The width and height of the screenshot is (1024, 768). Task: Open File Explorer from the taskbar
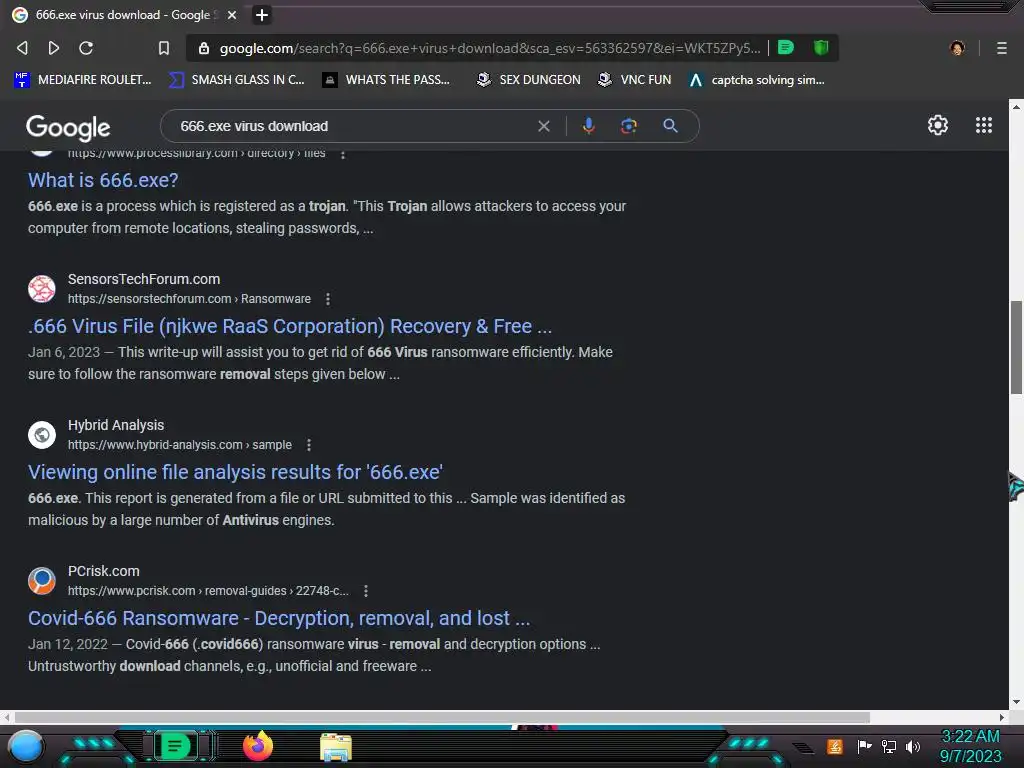coord(336,748)
